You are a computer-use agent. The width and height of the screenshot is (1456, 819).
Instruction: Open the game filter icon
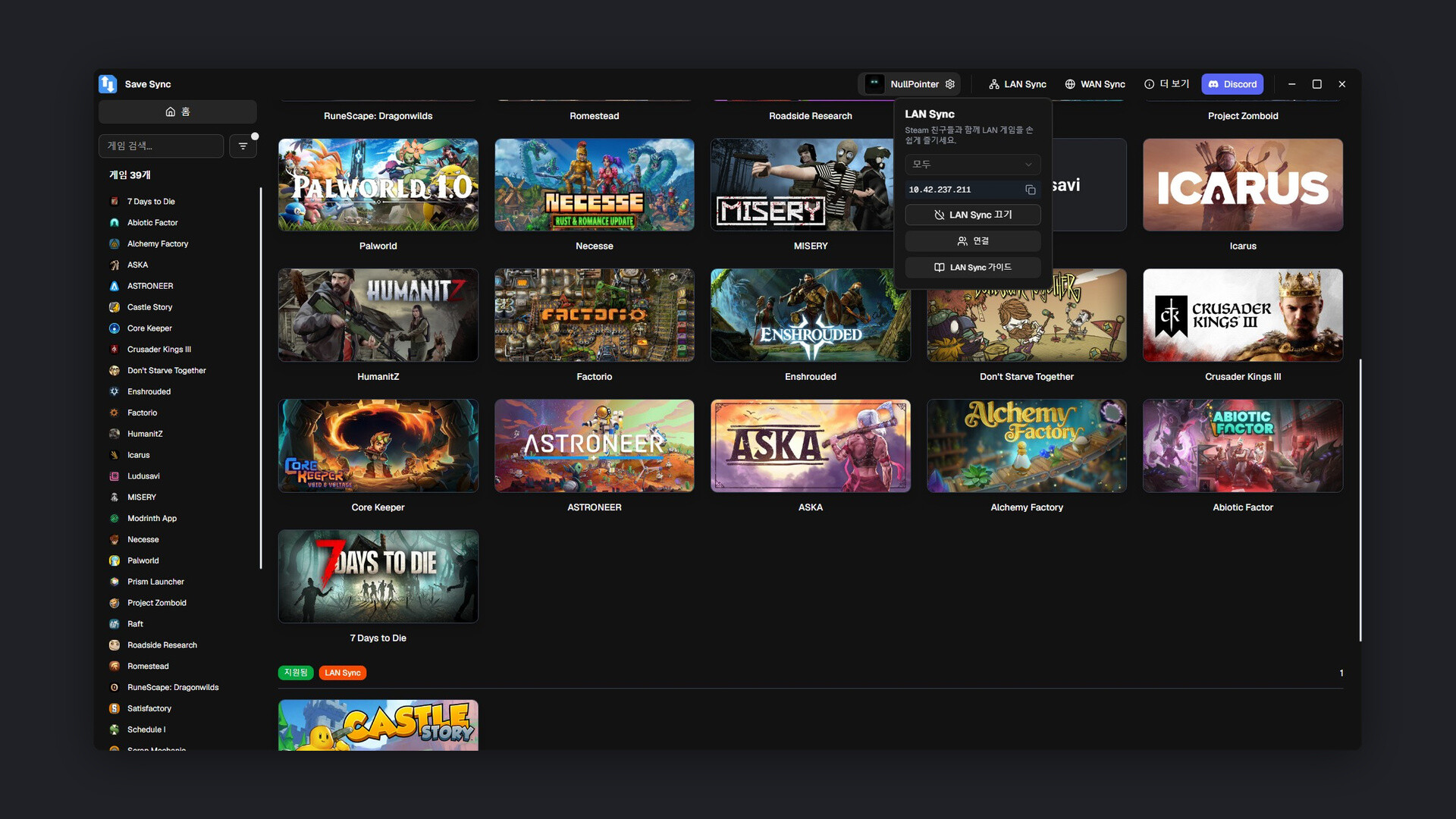pyautogui.click(x=243, y=146)
